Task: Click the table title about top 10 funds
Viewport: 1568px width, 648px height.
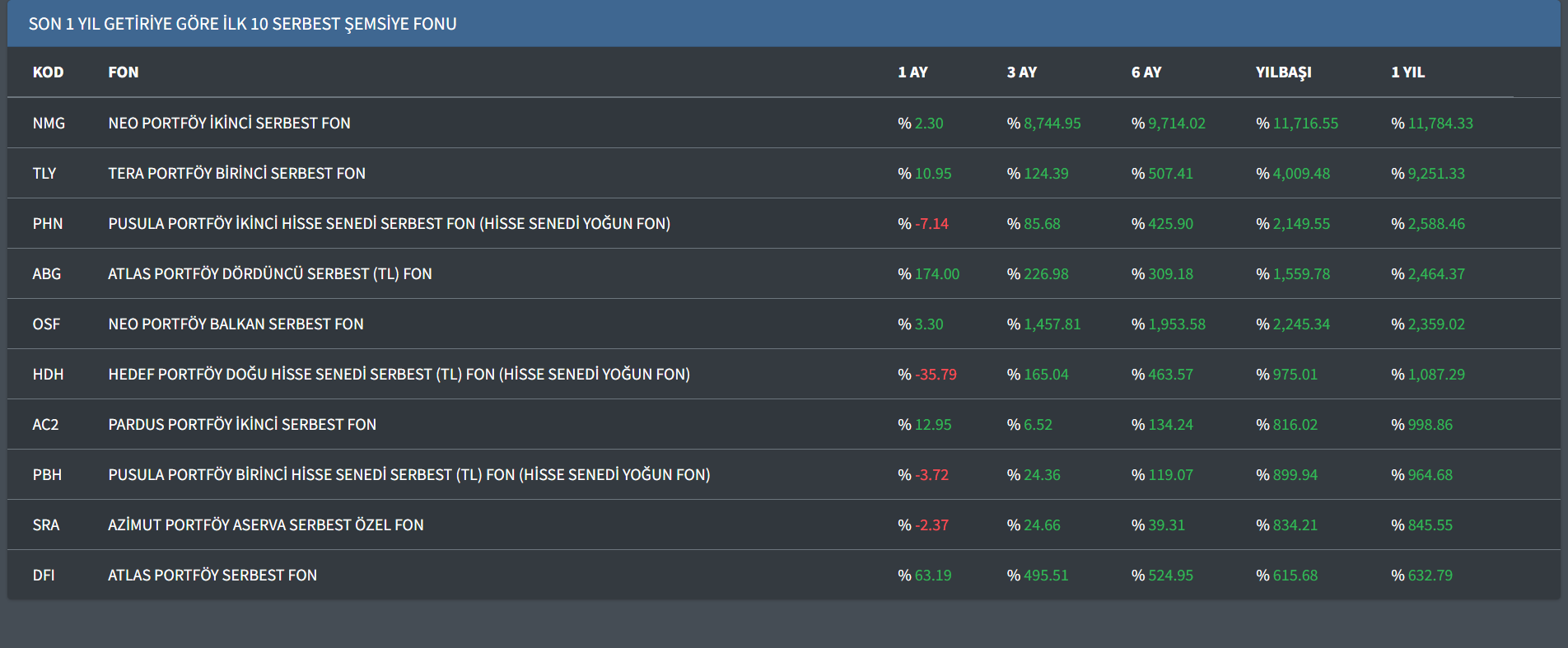Action: 242,24
